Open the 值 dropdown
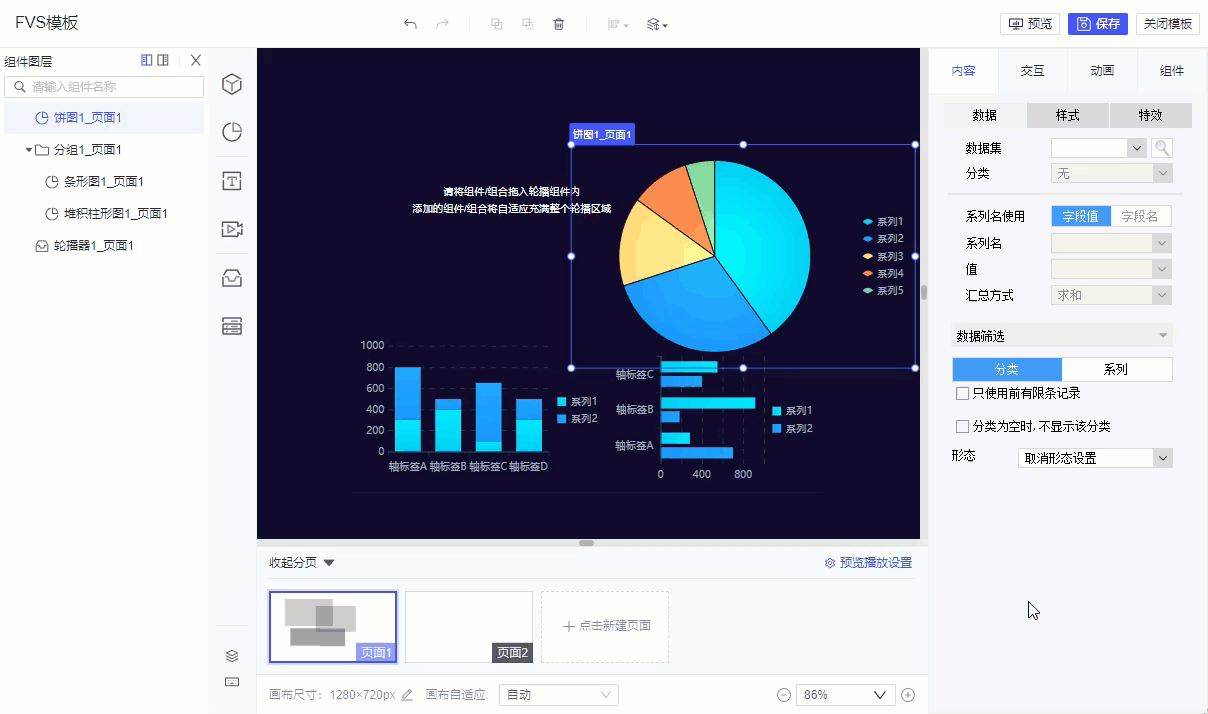 1111,269
